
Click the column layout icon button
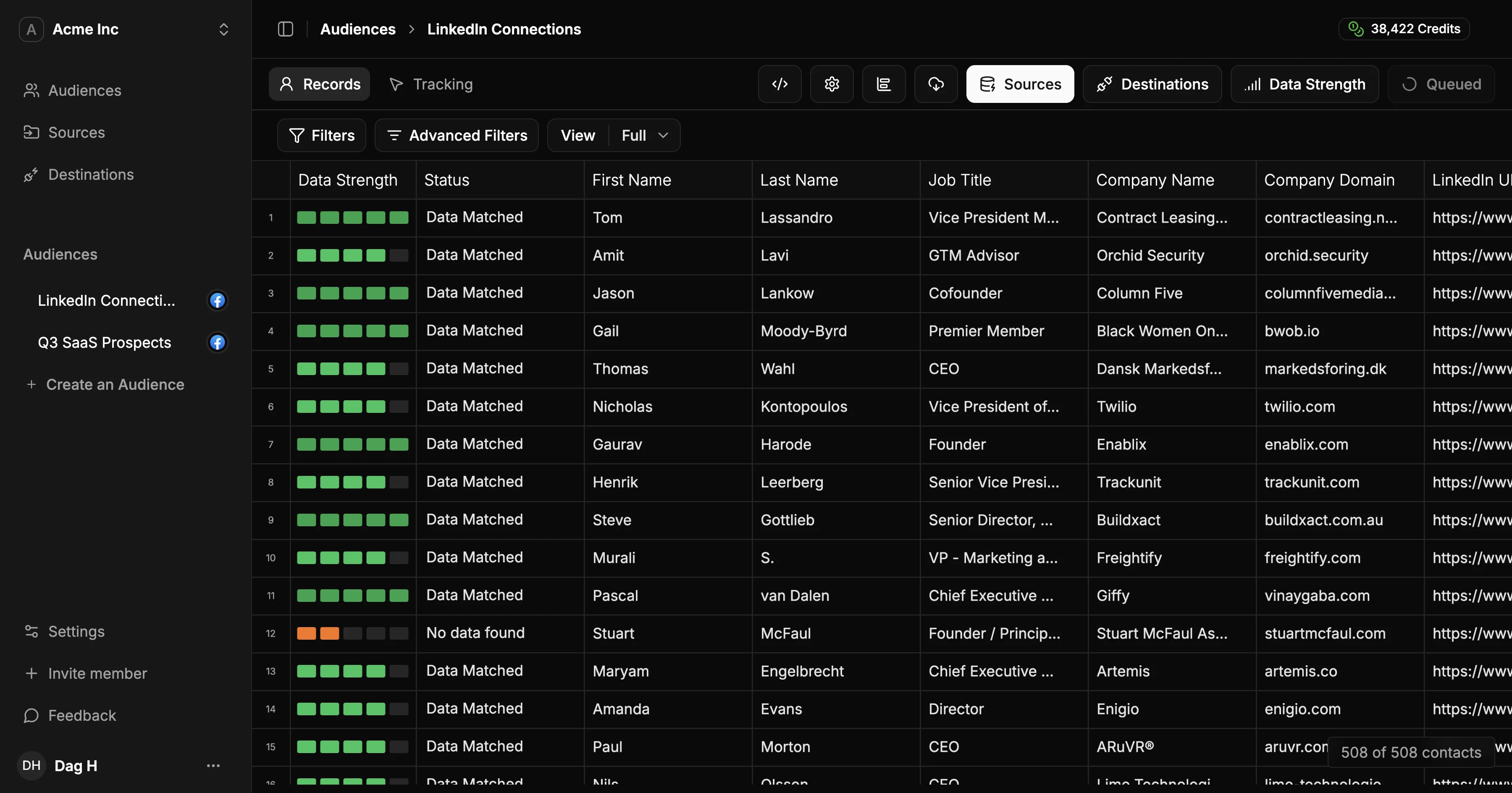(x=883, y=84)
